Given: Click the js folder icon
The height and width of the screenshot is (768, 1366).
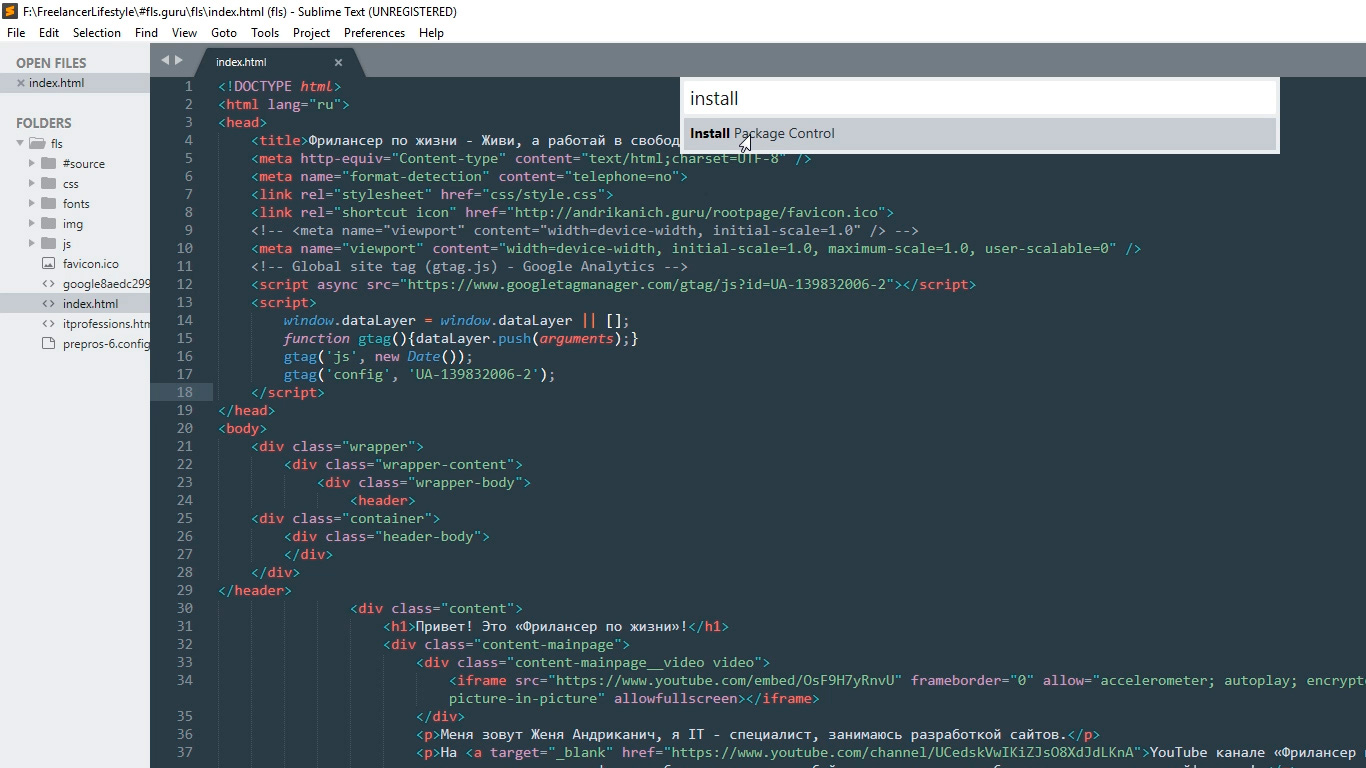Looking at the screenshot, I should tap(48, 244).
